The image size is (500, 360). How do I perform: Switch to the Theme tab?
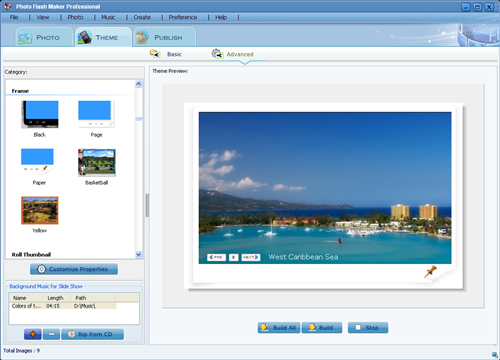coord(103,37)
